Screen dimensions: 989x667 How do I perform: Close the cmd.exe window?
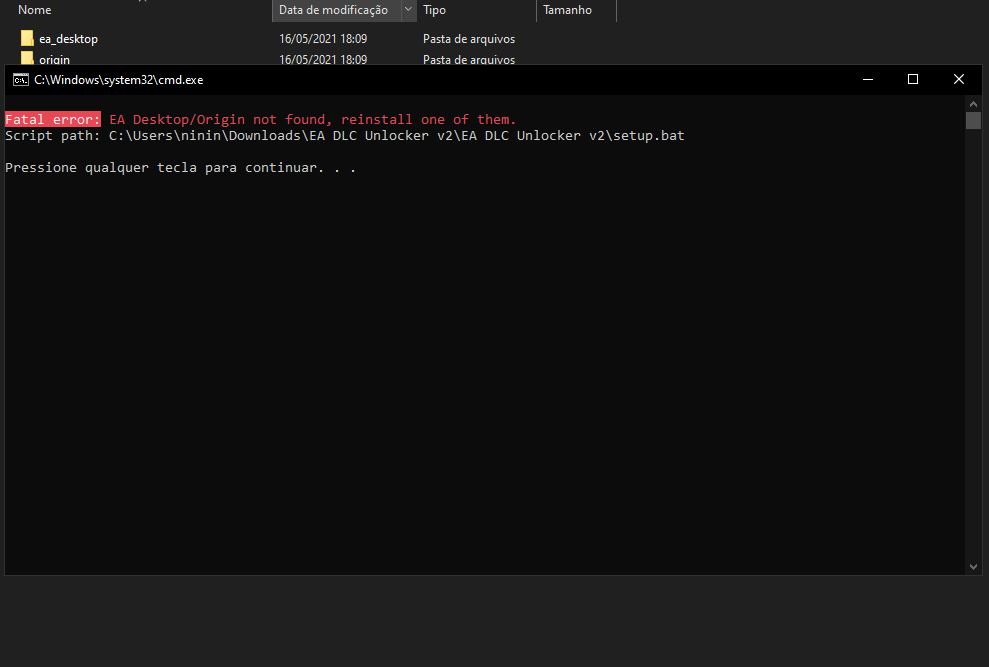pyautogui.click(x=959, y=80)
